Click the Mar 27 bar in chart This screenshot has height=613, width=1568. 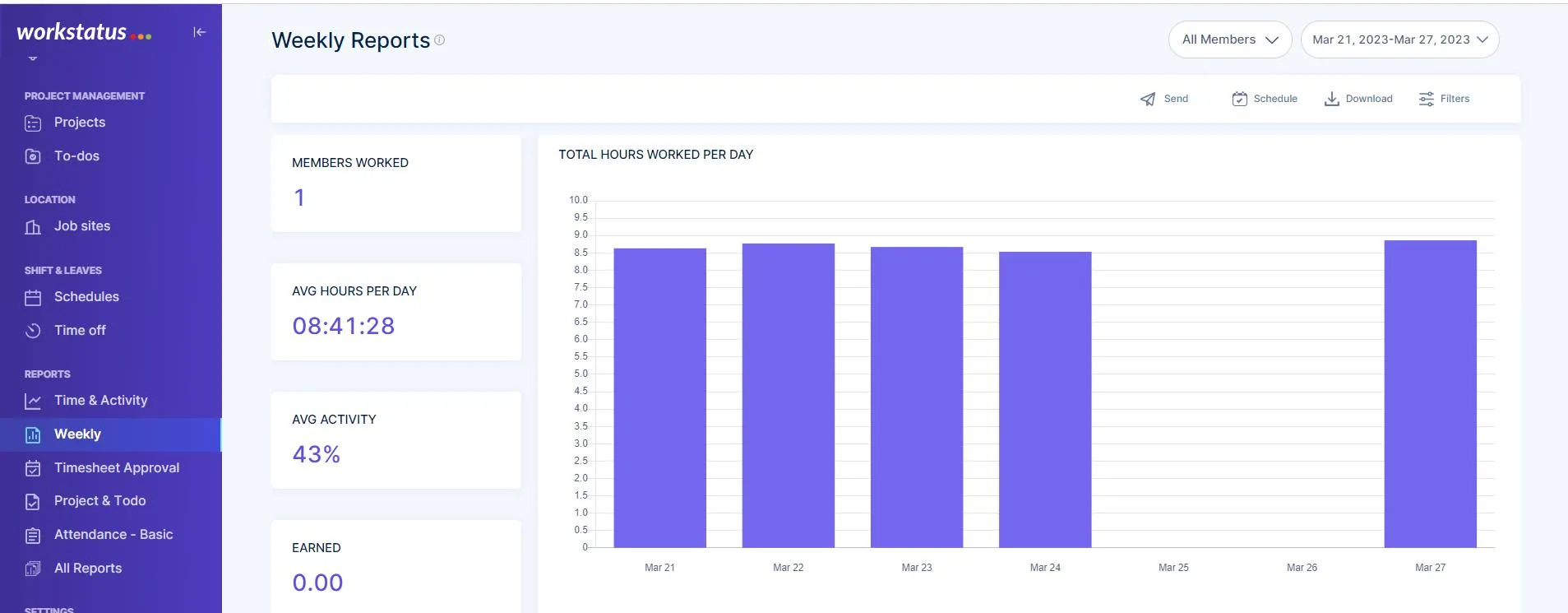pyautogui.click(x=1430, y=395)
